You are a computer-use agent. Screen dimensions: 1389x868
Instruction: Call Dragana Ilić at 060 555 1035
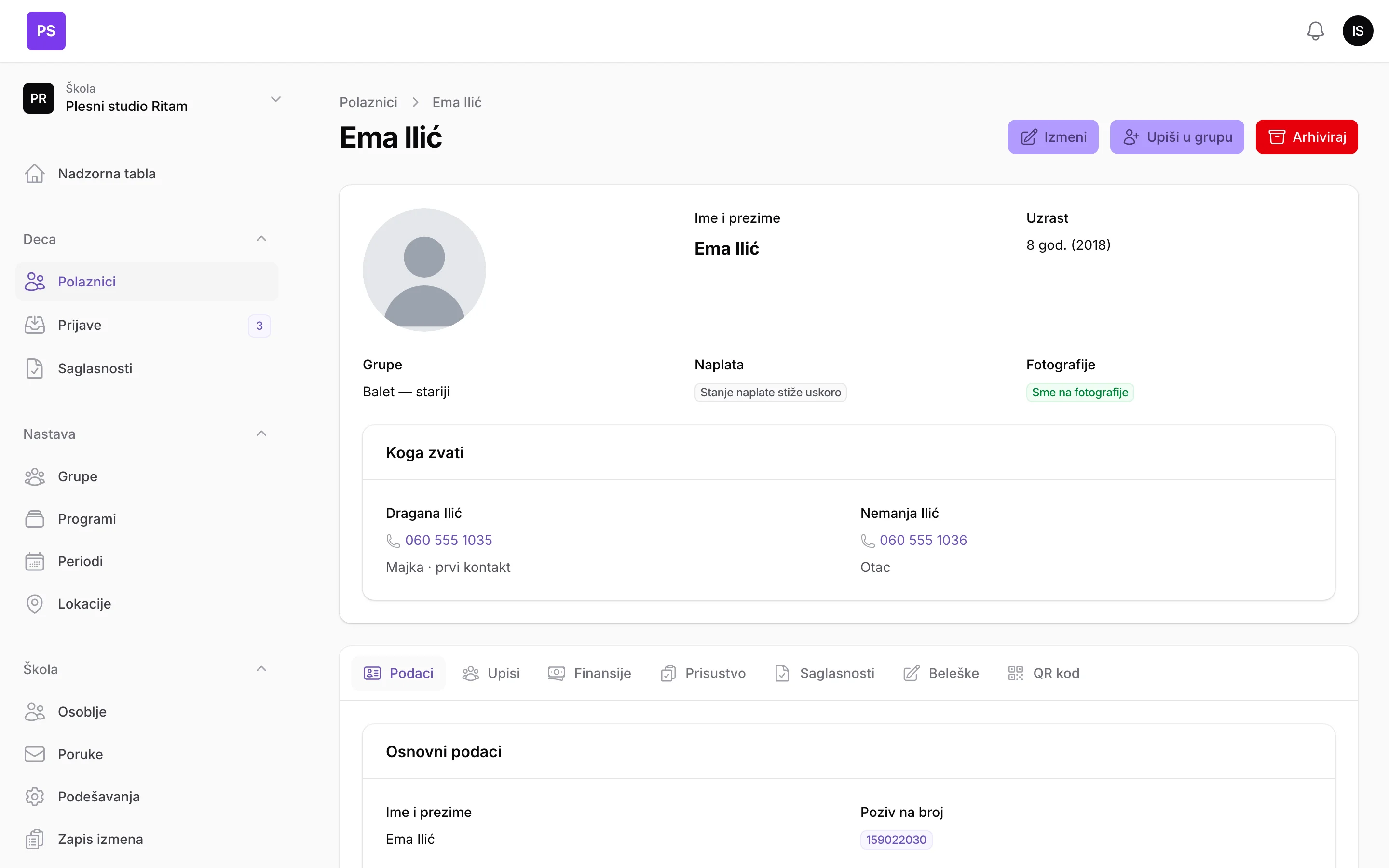(448, 540)
